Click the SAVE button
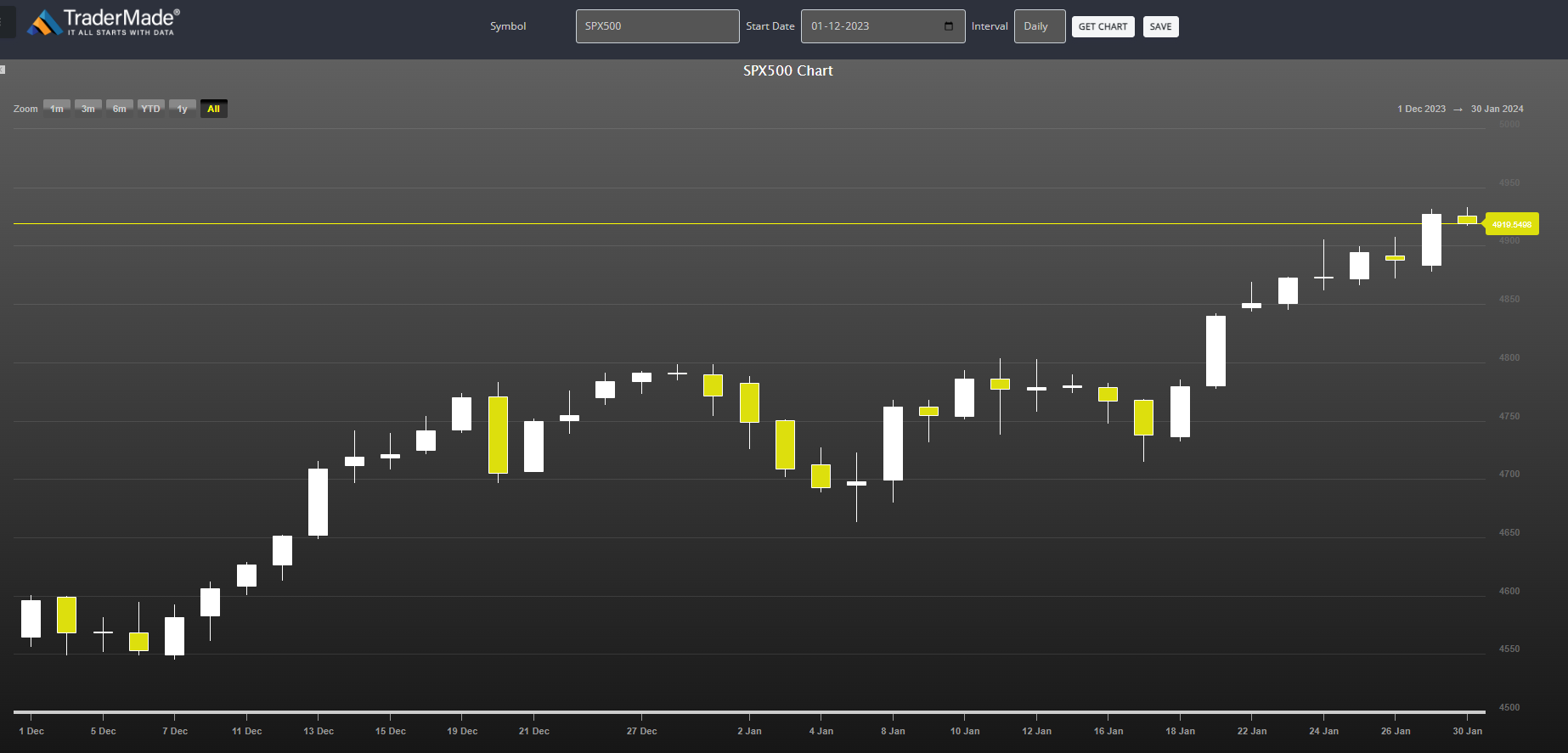Image resolution: width=1568 pixels, height=753 pixels. pos(1160,26)
